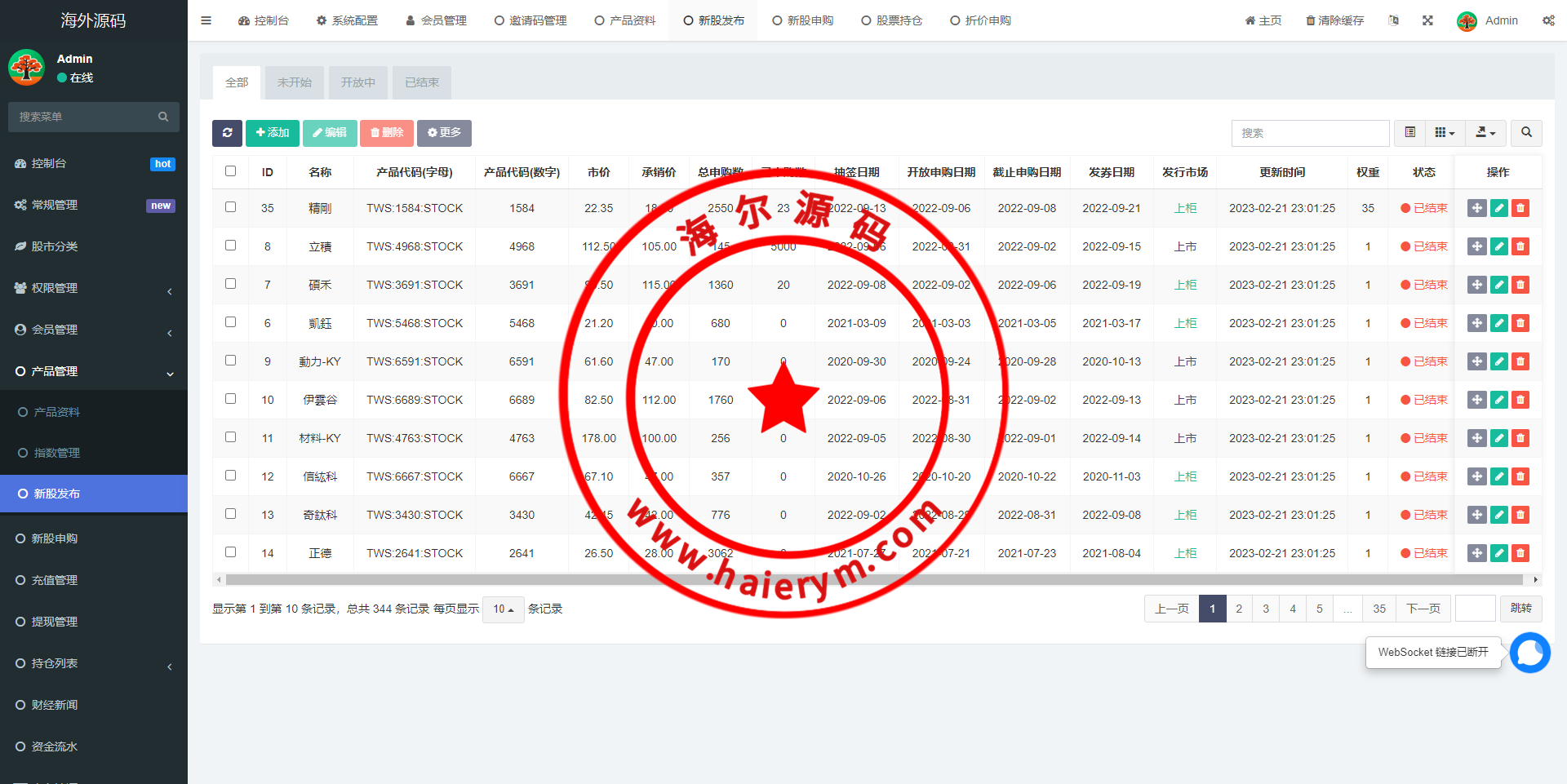Toggle the table card view icon

[x=1409, y=133]
